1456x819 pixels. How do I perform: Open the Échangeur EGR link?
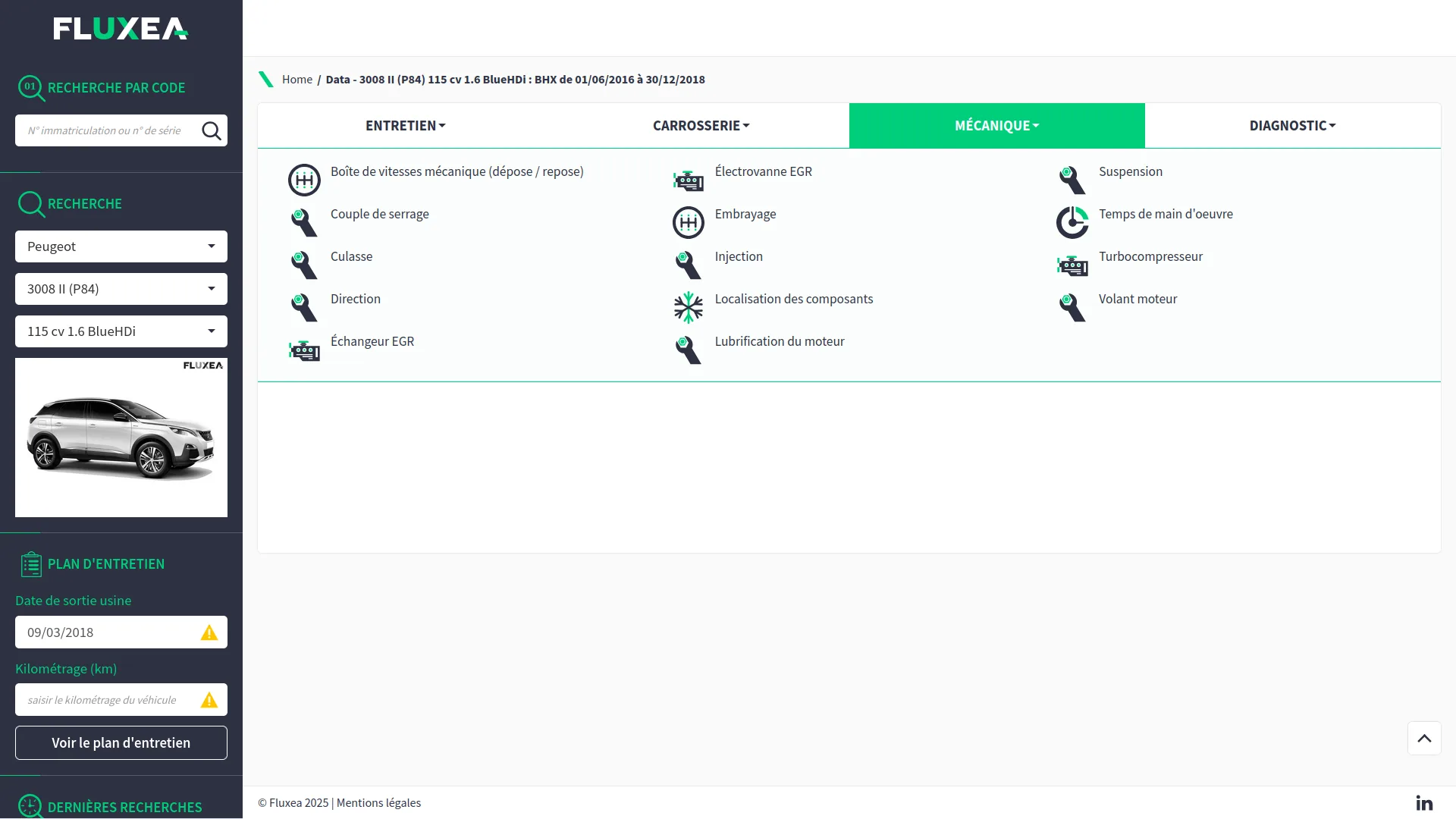coord(372,342)
